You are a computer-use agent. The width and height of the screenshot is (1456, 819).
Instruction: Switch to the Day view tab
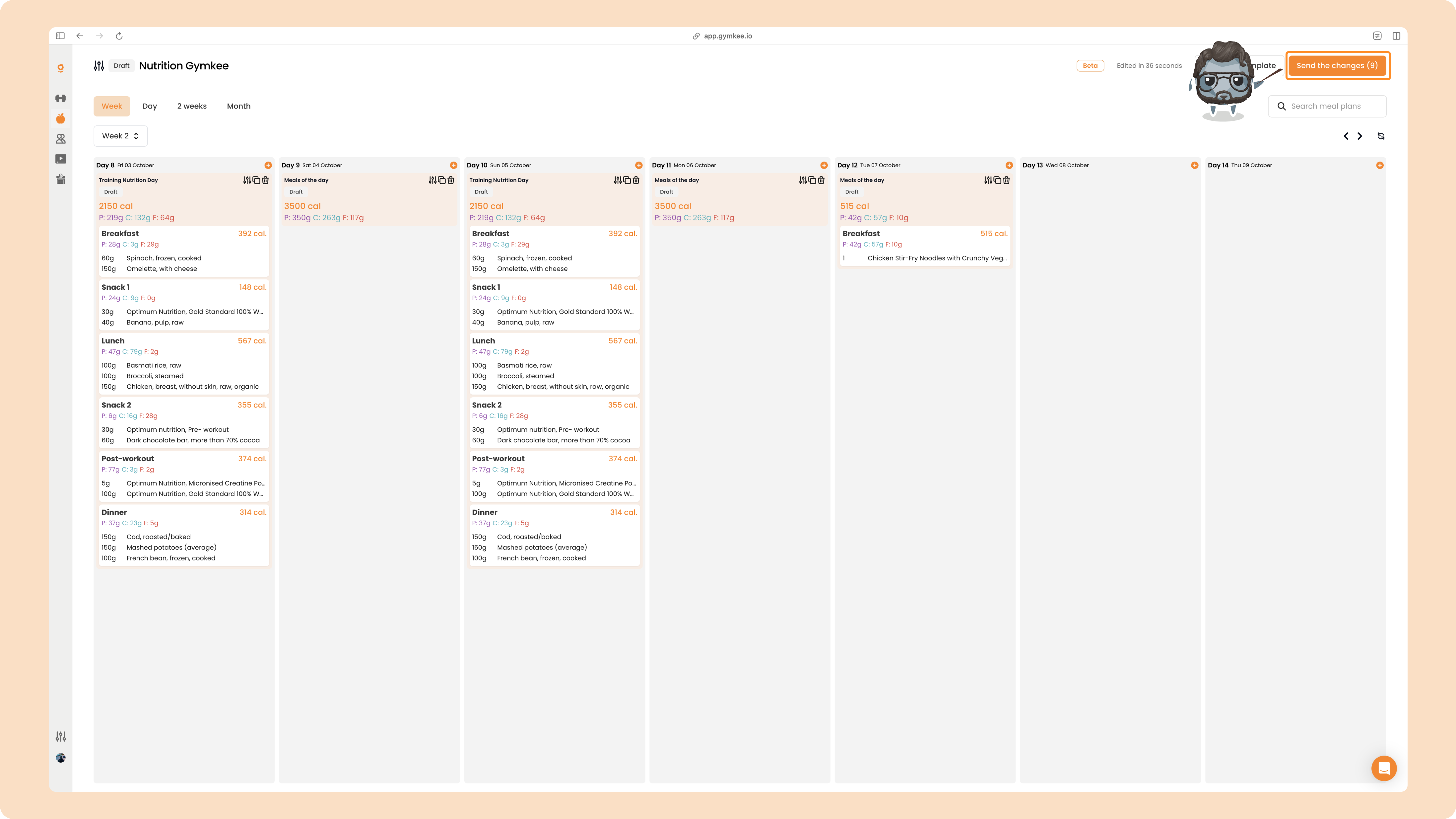pos(150,106)
